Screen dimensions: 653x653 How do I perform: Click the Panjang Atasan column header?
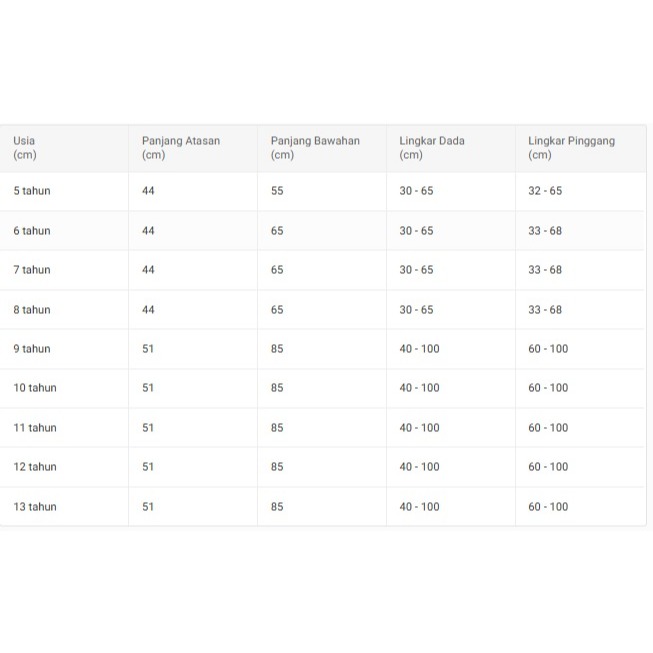(180, 147)
